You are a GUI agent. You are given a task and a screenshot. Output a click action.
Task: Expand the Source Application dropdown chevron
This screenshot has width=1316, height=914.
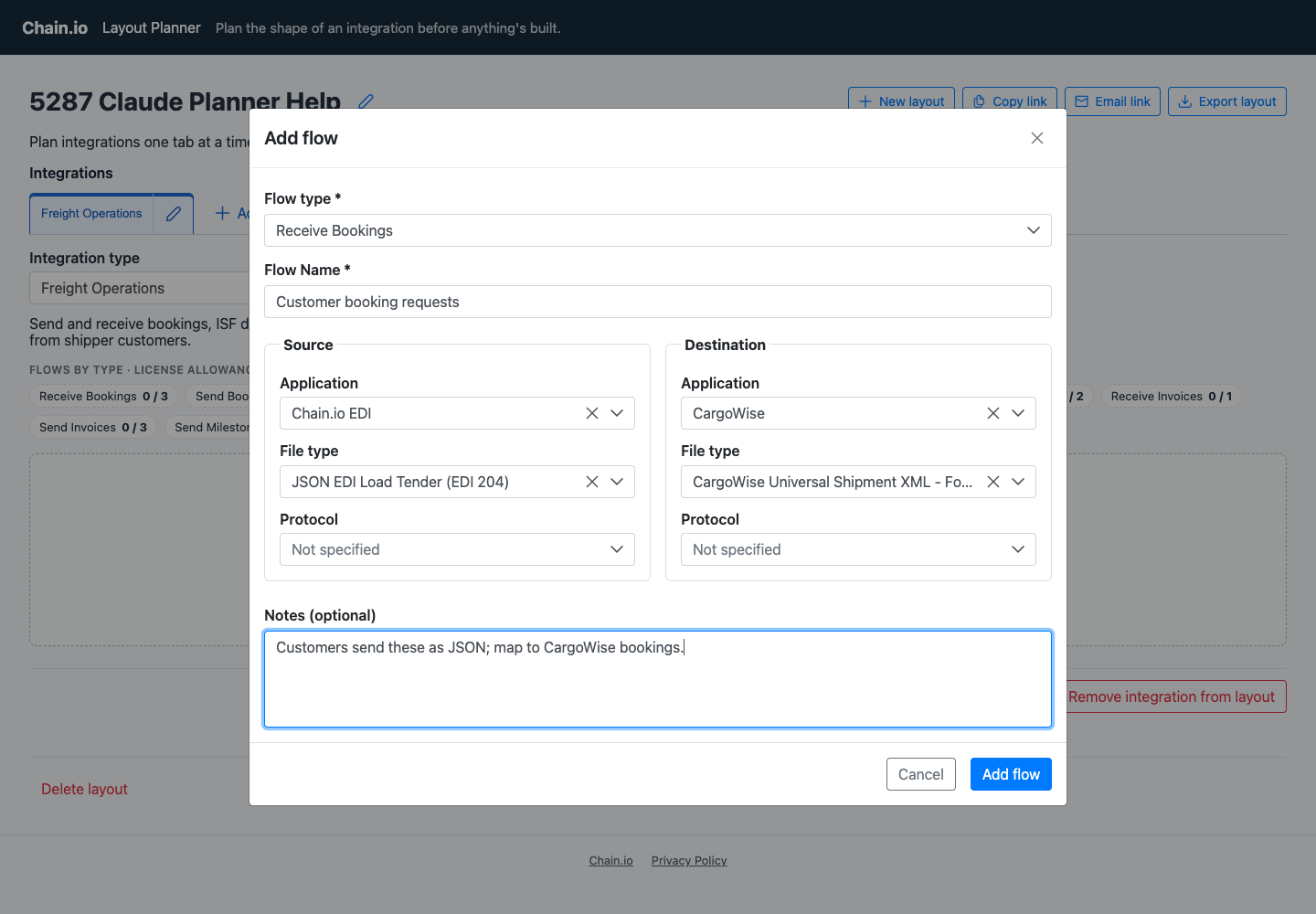tap(617, 413)
